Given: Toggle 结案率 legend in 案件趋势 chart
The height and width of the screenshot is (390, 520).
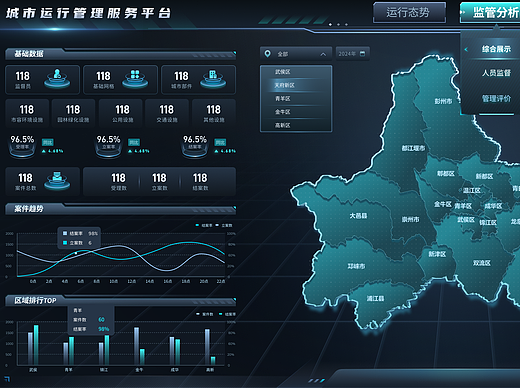Looking at the screenshot, I should click(x=204, y=225).
